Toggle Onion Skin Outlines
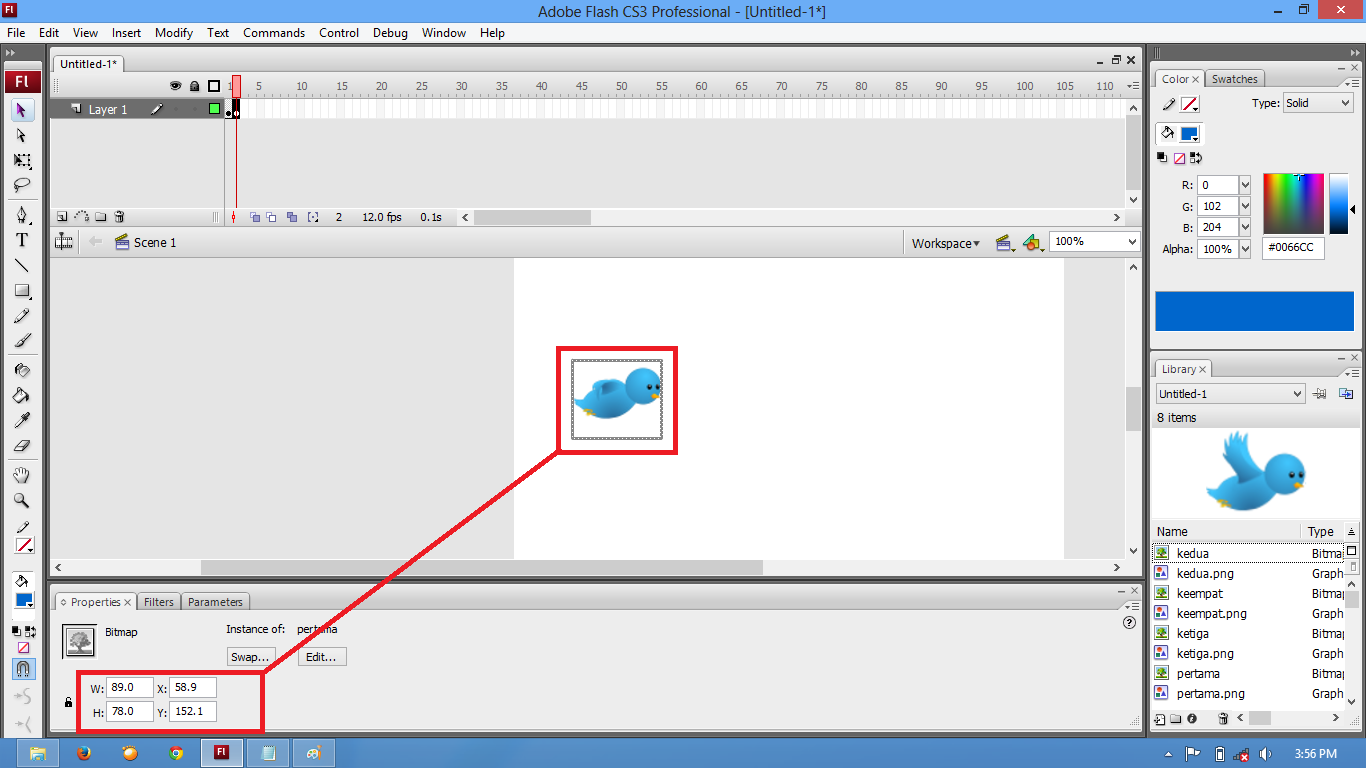The image size is (1366, 768). [x=272, y=217]
